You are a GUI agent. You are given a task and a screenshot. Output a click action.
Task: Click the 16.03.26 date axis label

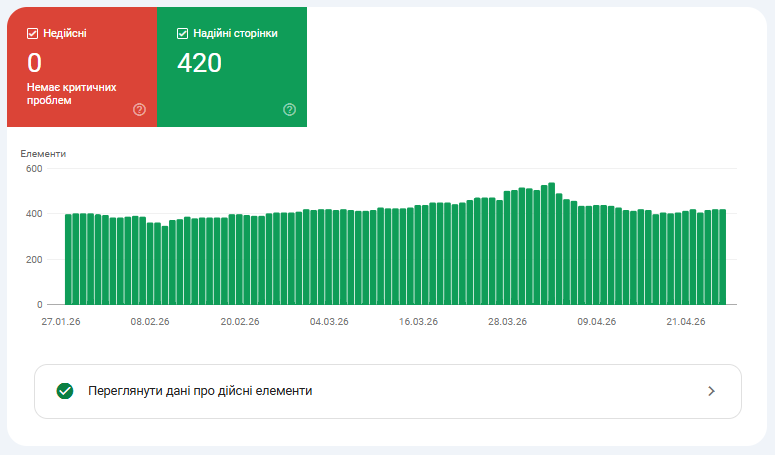click(x=418, y=322)
